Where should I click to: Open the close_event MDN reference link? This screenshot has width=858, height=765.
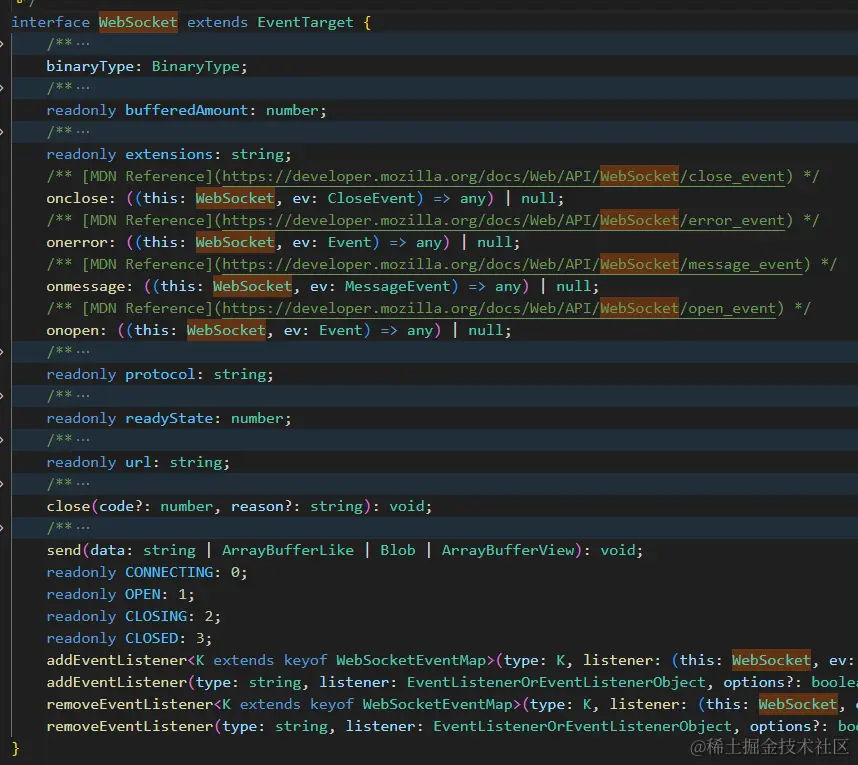tap(503, 177)
